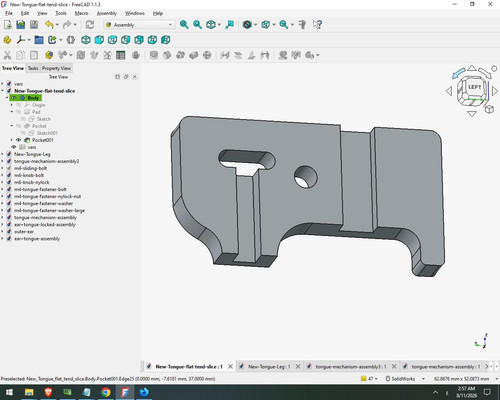Image resolution: width=500 pixels, height=400 pixels.
Task: Select the isometric view cube icon
Action: [x=86, y=40]
